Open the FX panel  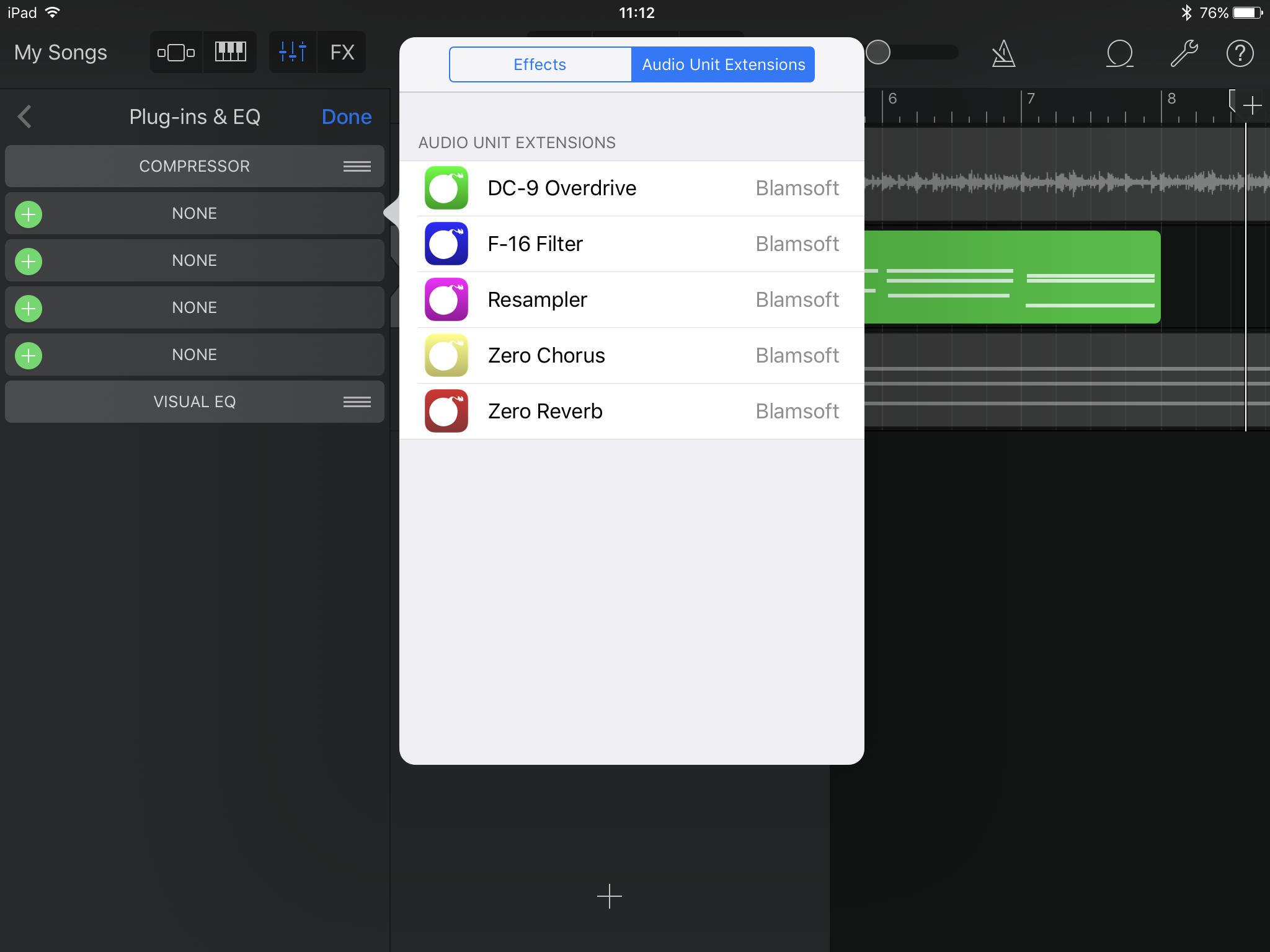tap(342, 53)
